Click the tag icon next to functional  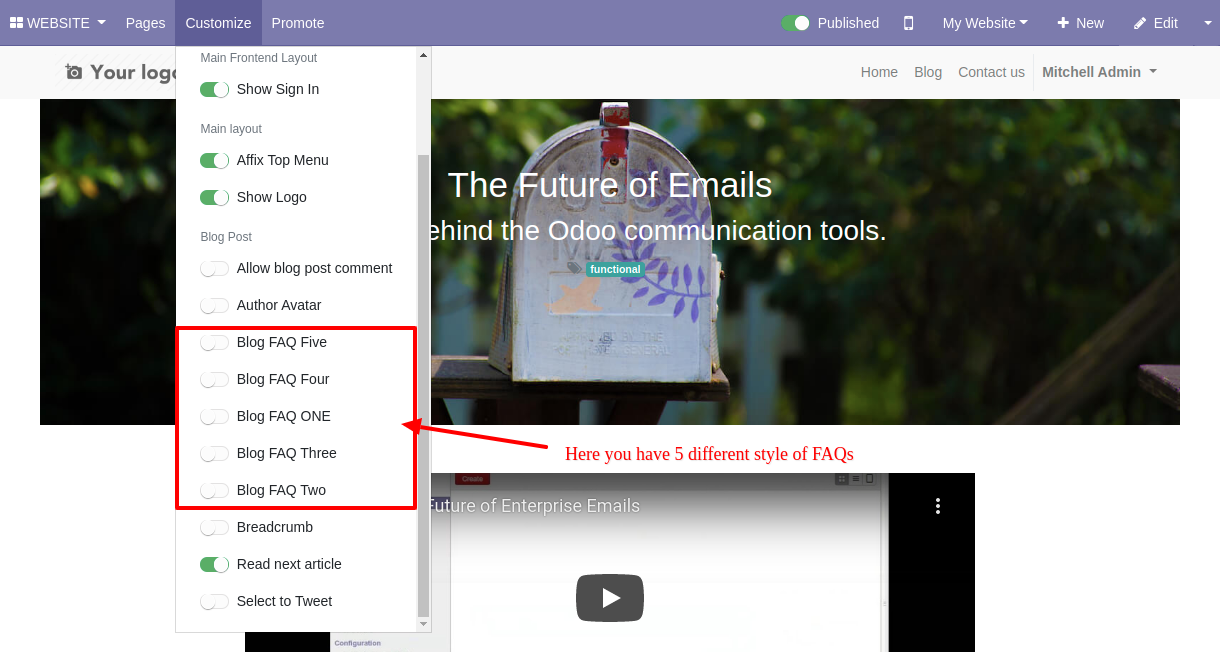pyautogui.click(x=572, y=269)
